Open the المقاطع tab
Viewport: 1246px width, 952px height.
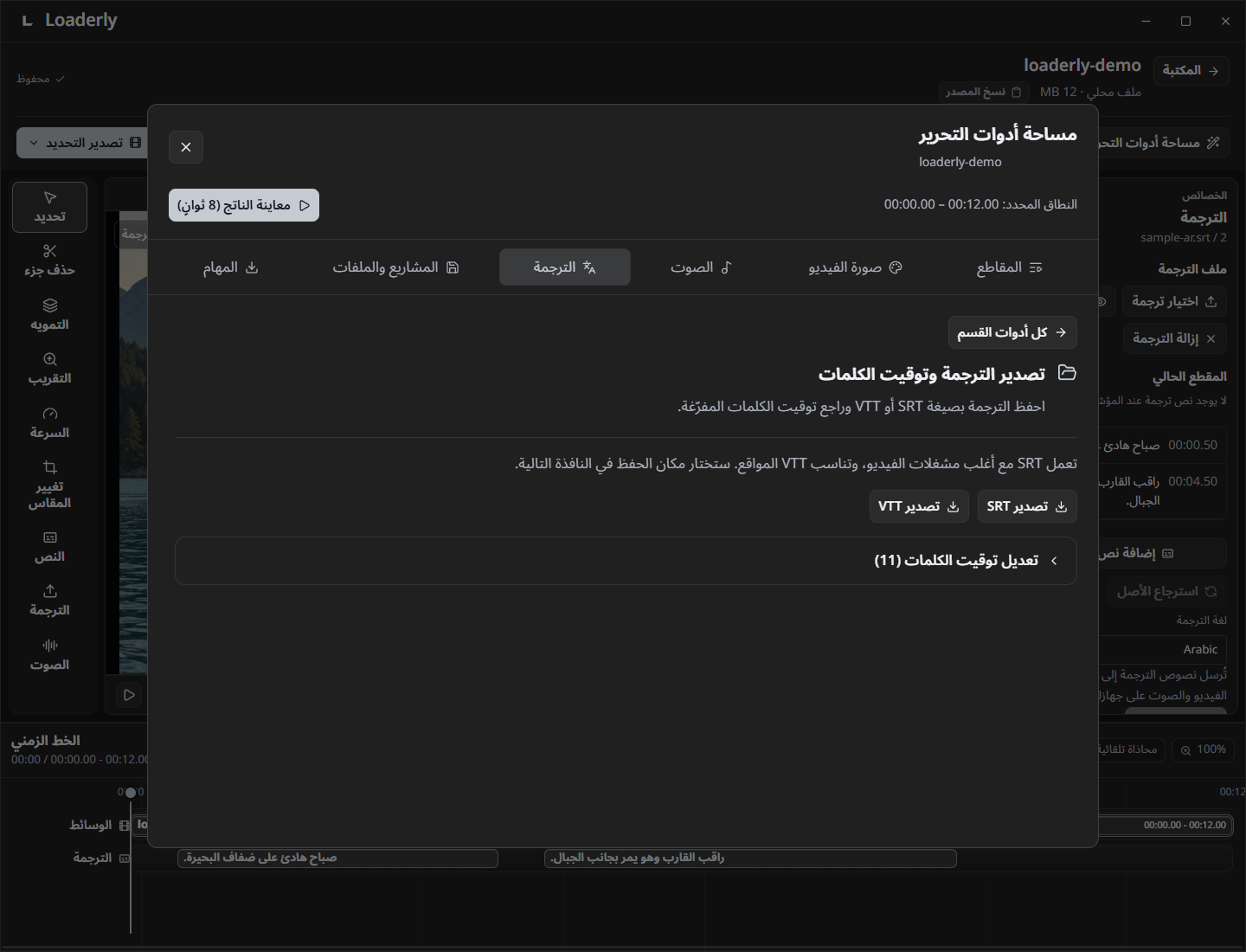click(x=1009, y=267)
